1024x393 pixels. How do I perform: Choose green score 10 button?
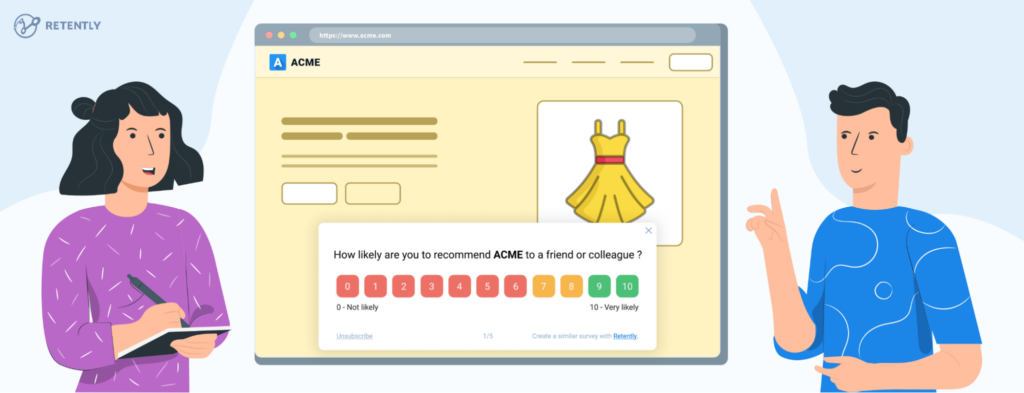[627, 286]
